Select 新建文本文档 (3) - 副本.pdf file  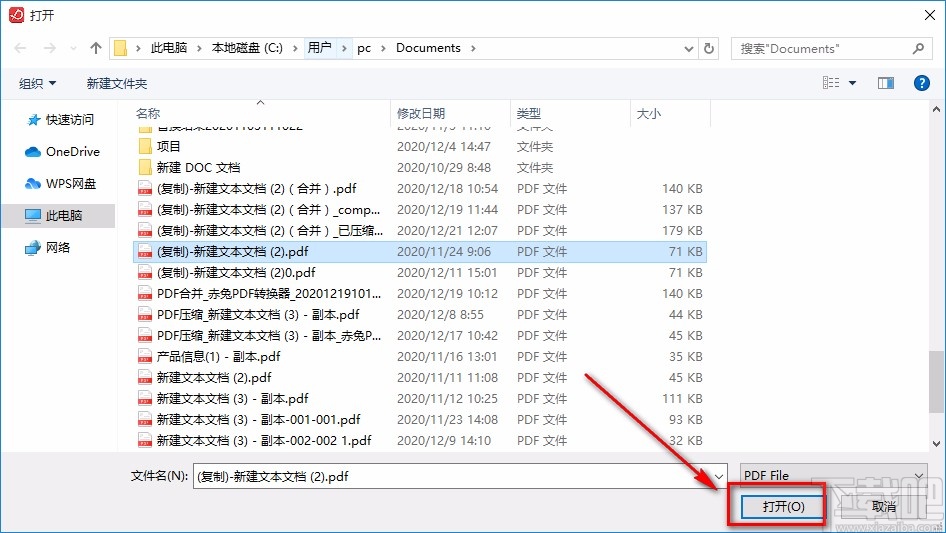pos(419,399)
